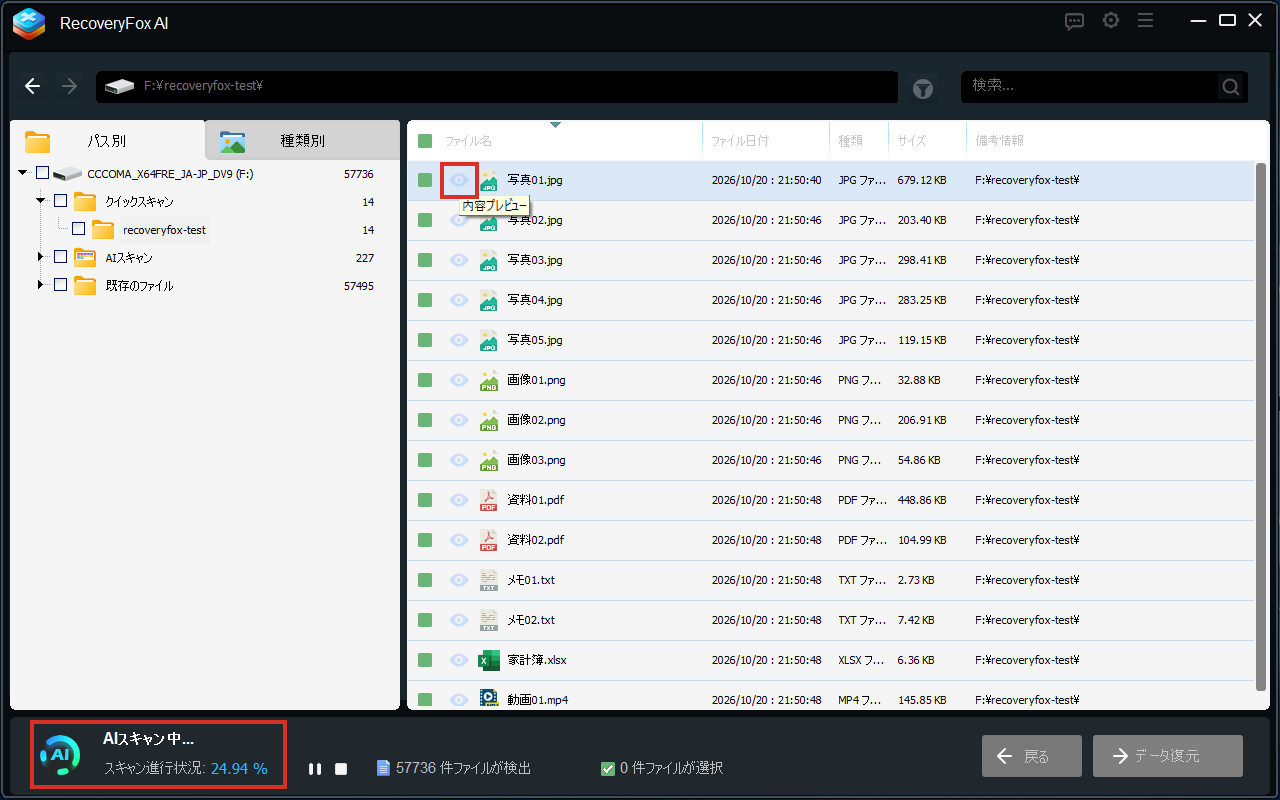Stop the AI scan
1280x800 pixels.
click(x=341, y=769)
